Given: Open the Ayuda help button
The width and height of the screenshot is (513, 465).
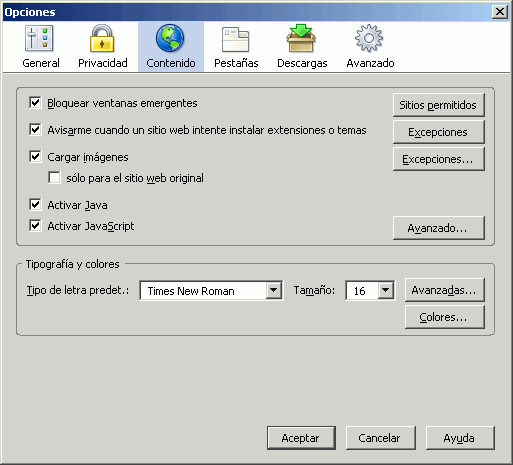Looking at the screenshot, I should pos(460,438).
